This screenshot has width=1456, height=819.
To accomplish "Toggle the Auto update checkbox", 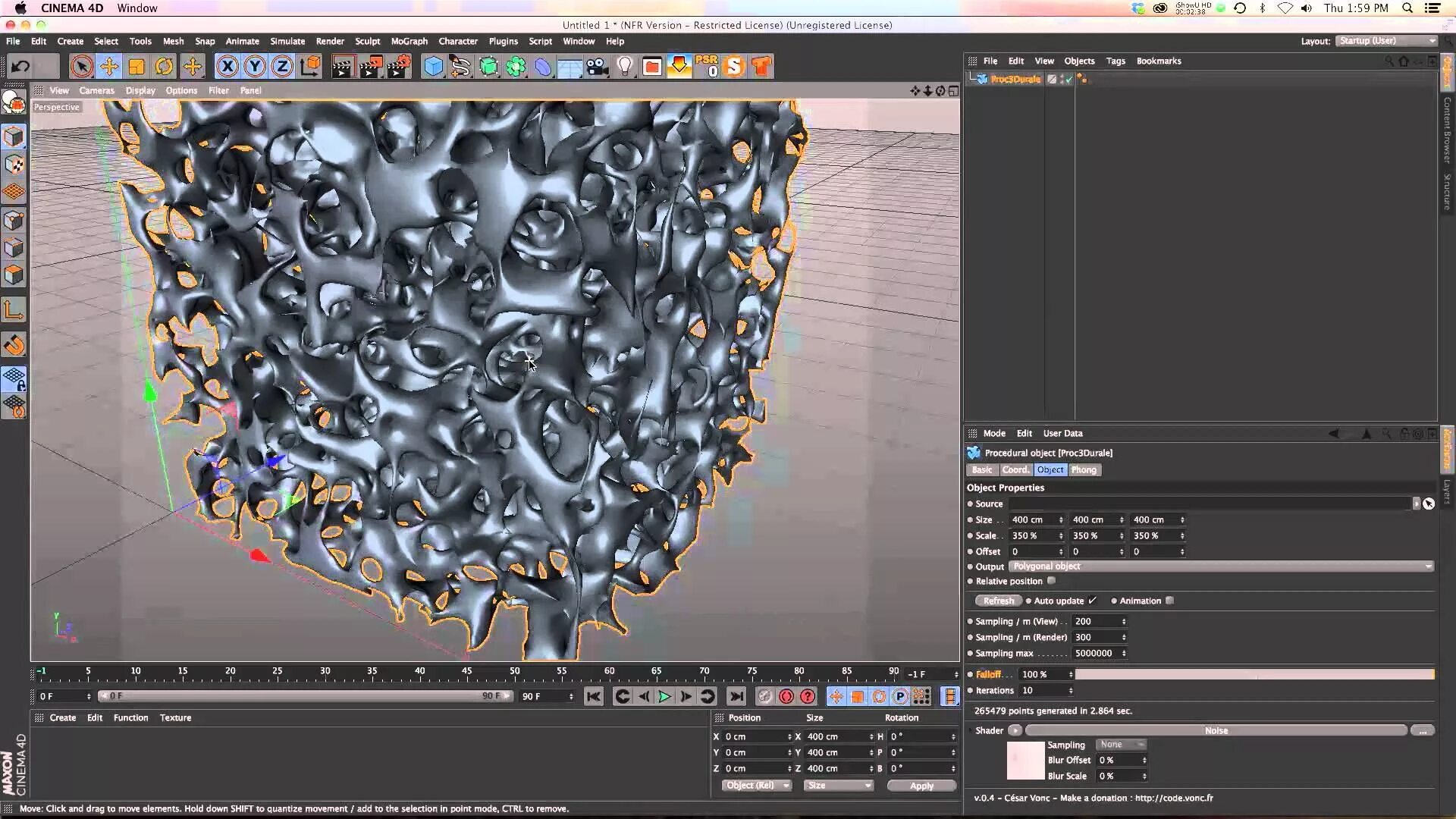I will click(1092, 601).
